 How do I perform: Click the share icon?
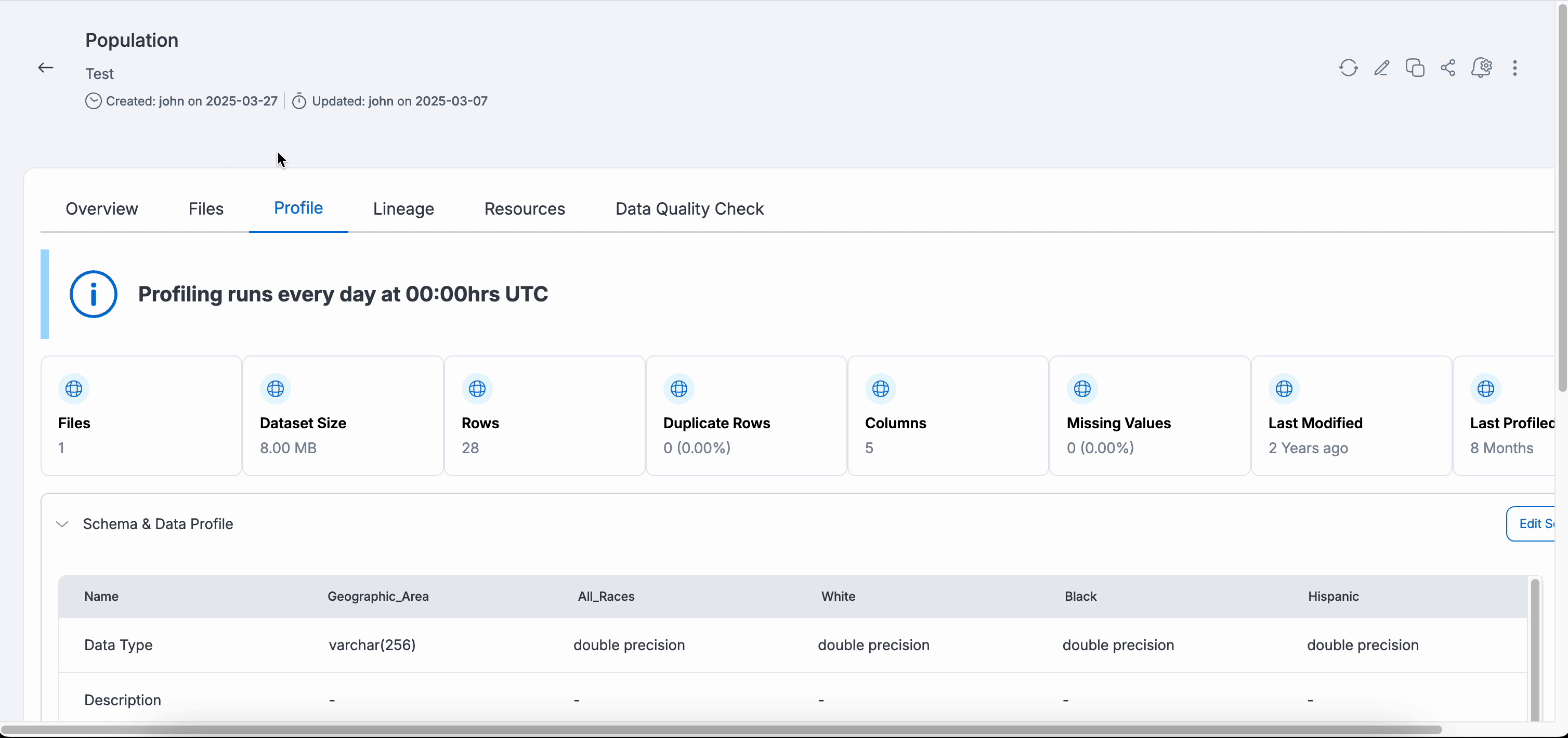(x=1448, y=68)
